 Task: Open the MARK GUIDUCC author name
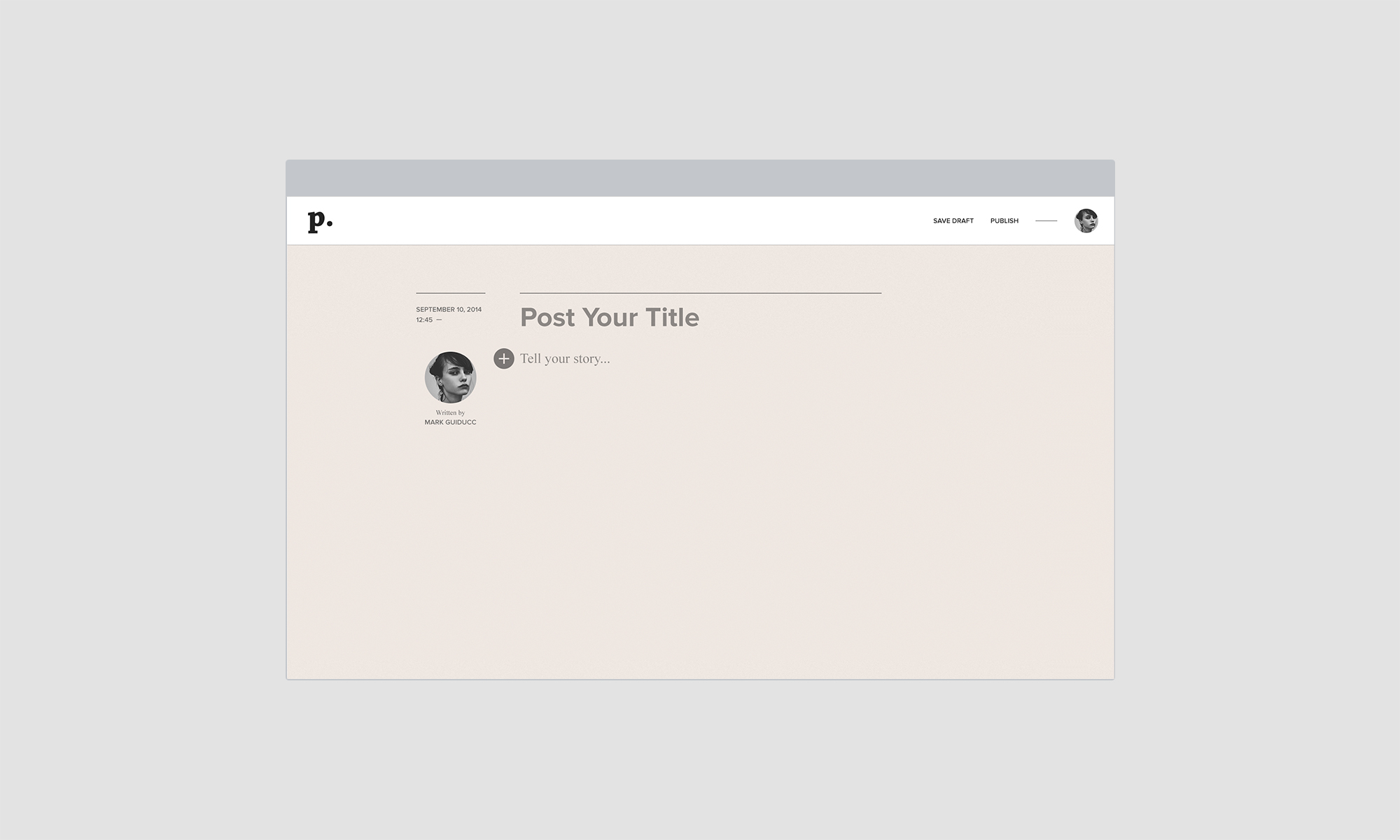pyautogui.click(x=450, y=422)
